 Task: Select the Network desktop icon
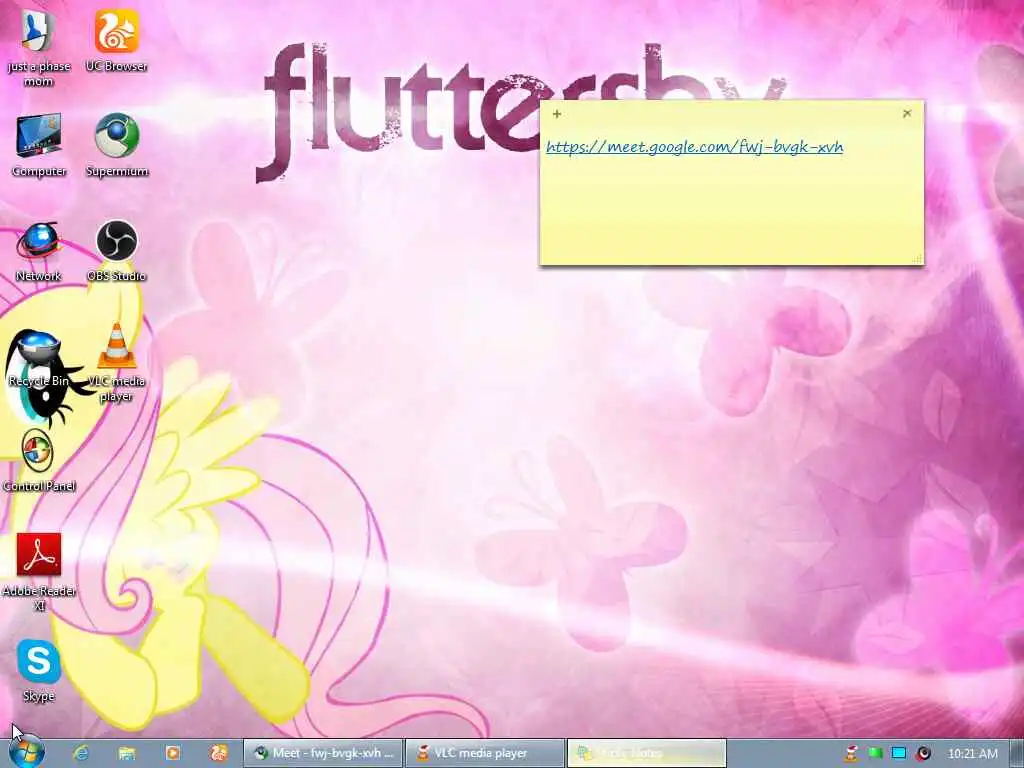(39, 251)
